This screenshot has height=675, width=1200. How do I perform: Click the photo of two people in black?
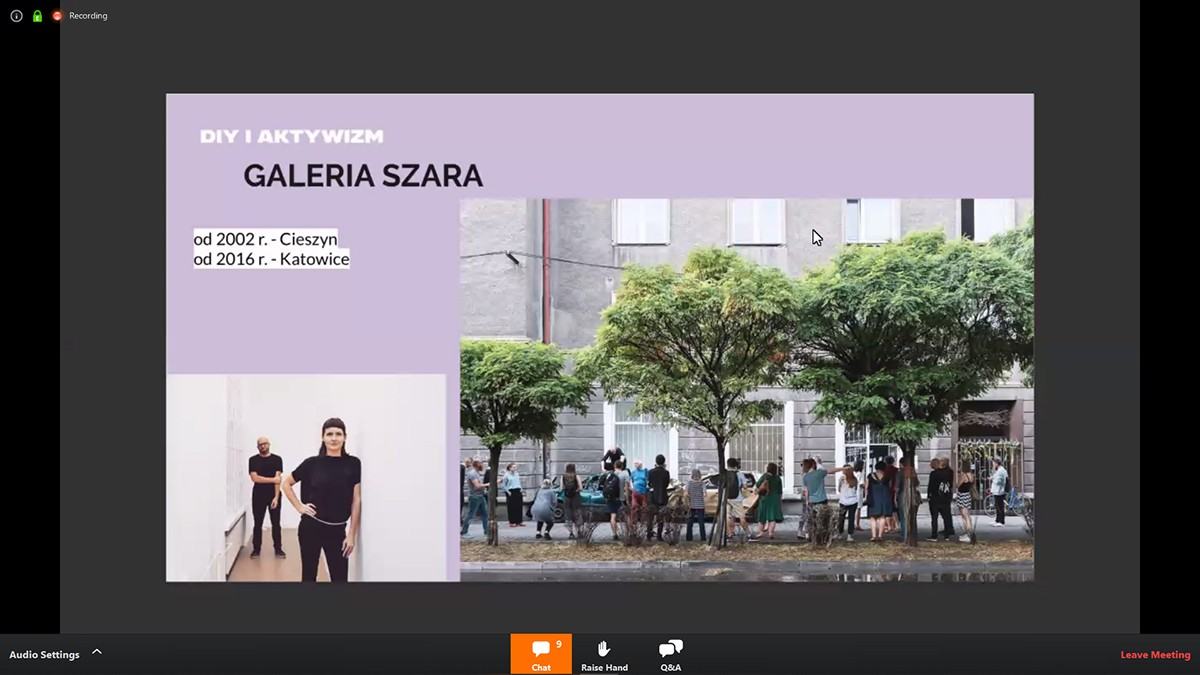[x=306, y=478]
